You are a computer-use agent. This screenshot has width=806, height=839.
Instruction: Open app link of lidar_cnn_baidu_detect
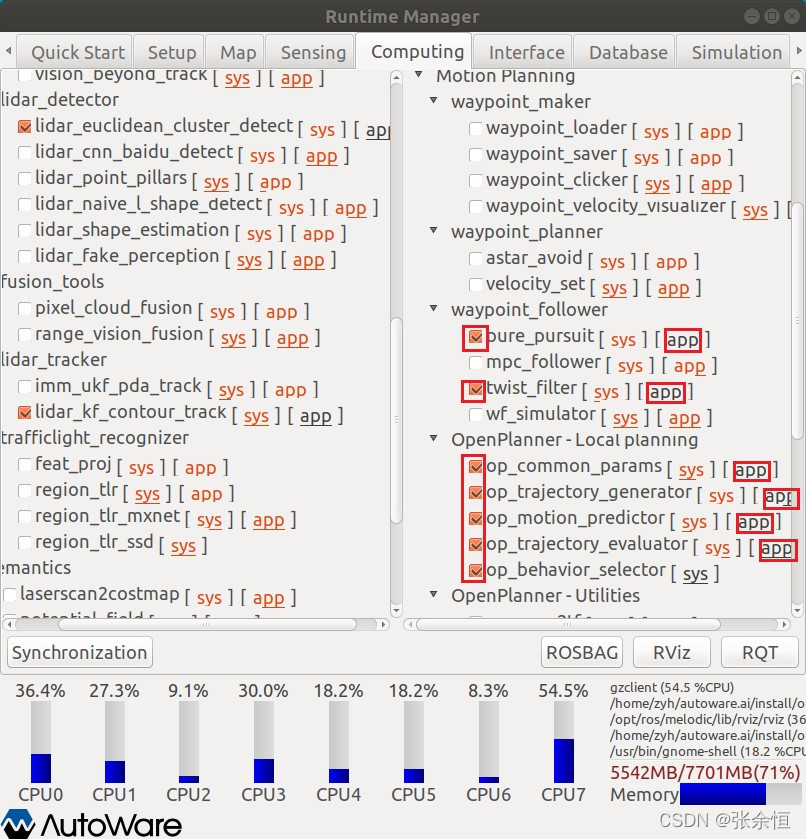pyautogui.click(x=322, y=156)
